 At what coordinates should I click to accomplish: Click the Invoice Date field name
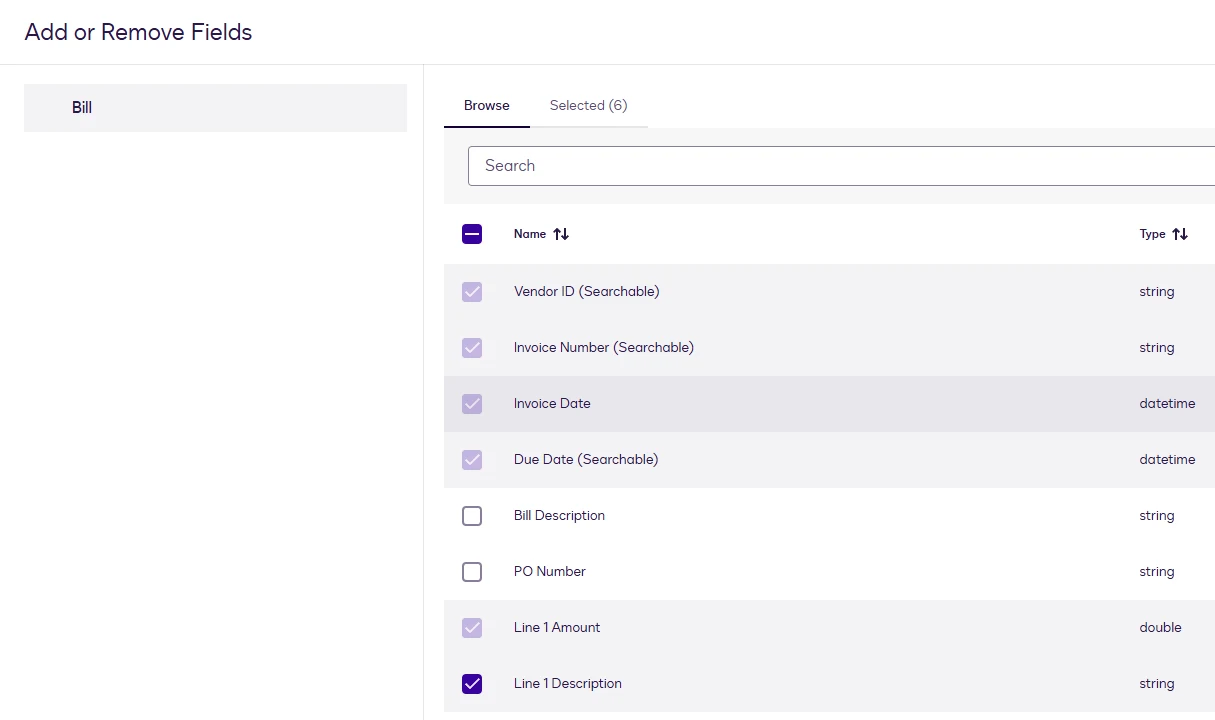point(552,404)
